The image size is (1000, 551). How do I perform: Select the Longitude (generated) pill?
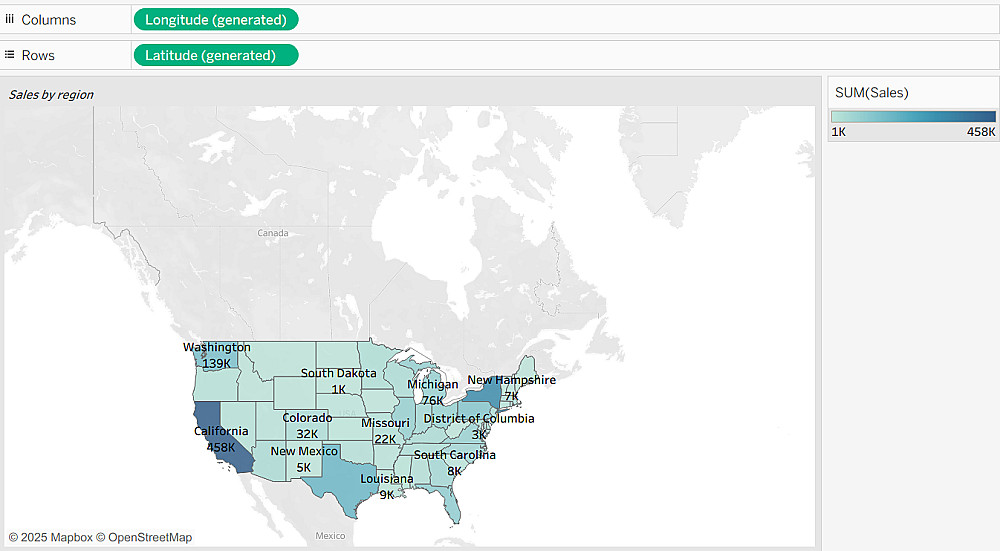click(216, 20)
